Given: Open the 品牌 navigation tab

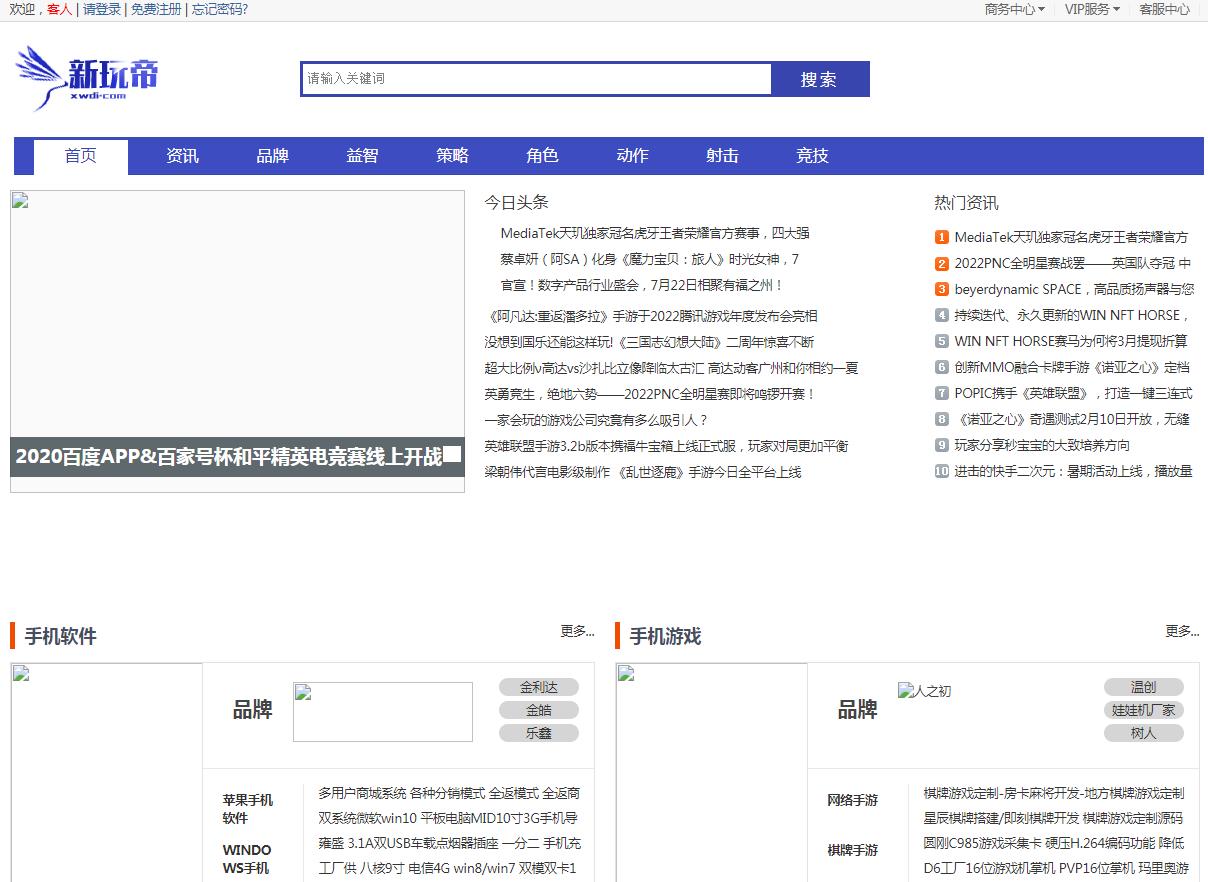Looking at the screenshot, I should (272, 156).
